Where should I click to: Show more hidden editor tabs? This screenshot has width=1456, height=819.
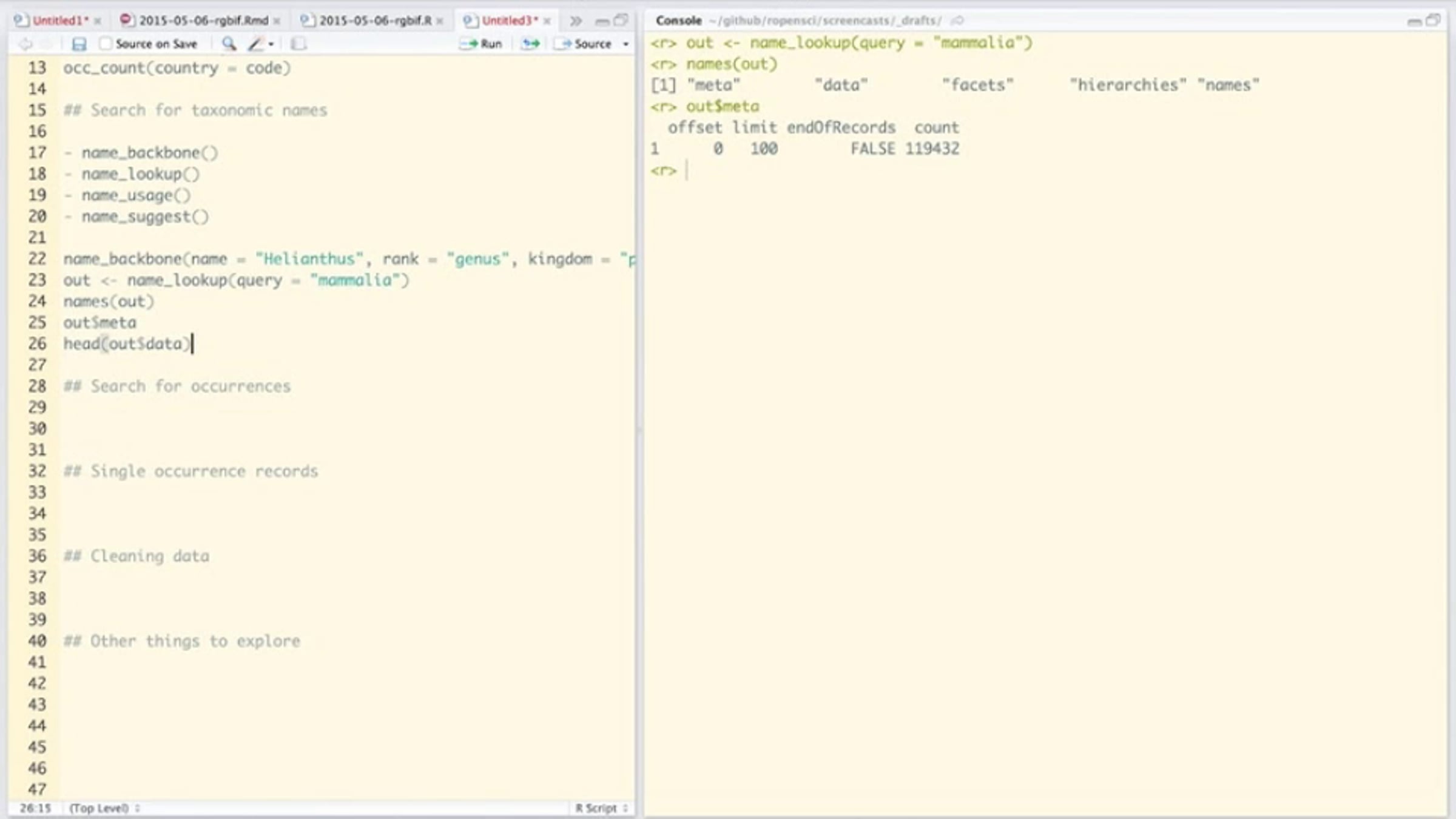point(575,21)
